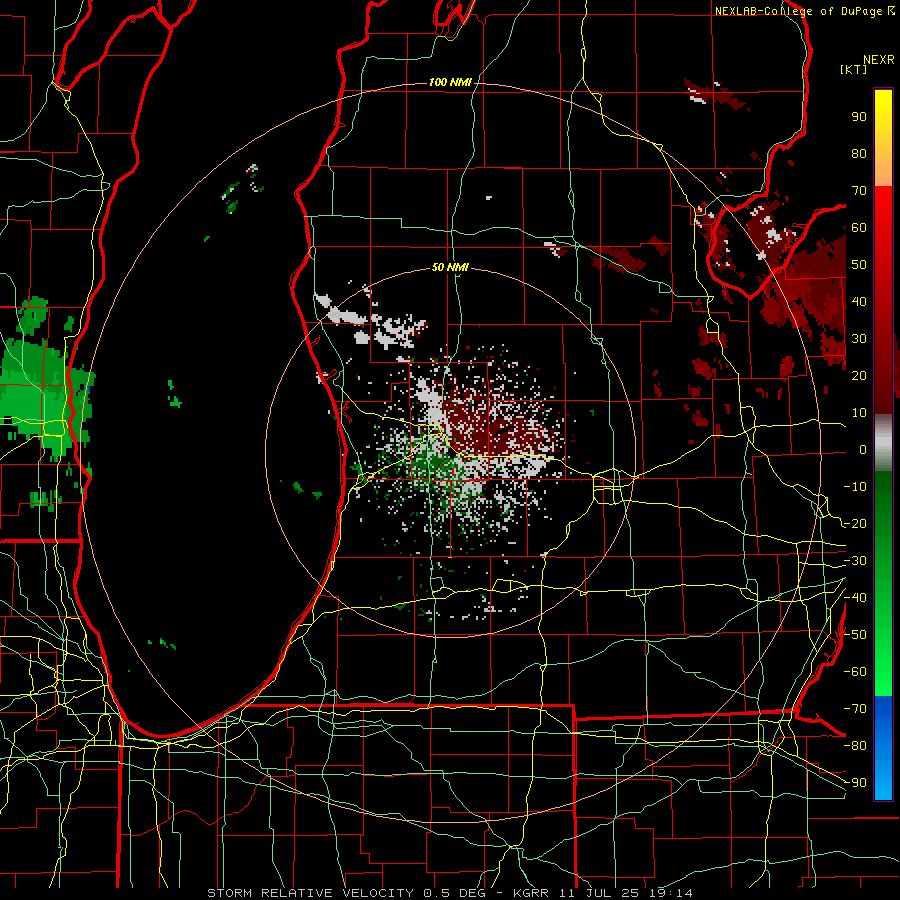Click the 40 value on velocity scale
900x900 pixels.
point(859,302)
